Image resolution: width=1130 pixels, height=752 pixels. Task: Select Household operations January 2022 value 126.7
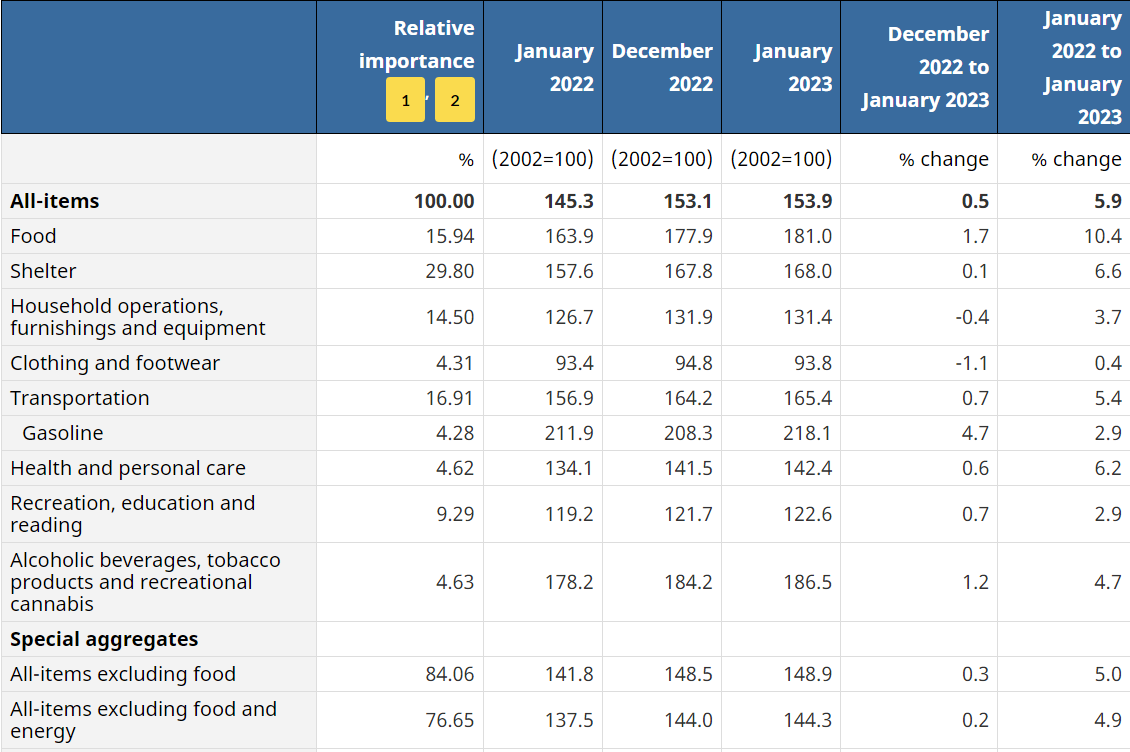[569, 317]
